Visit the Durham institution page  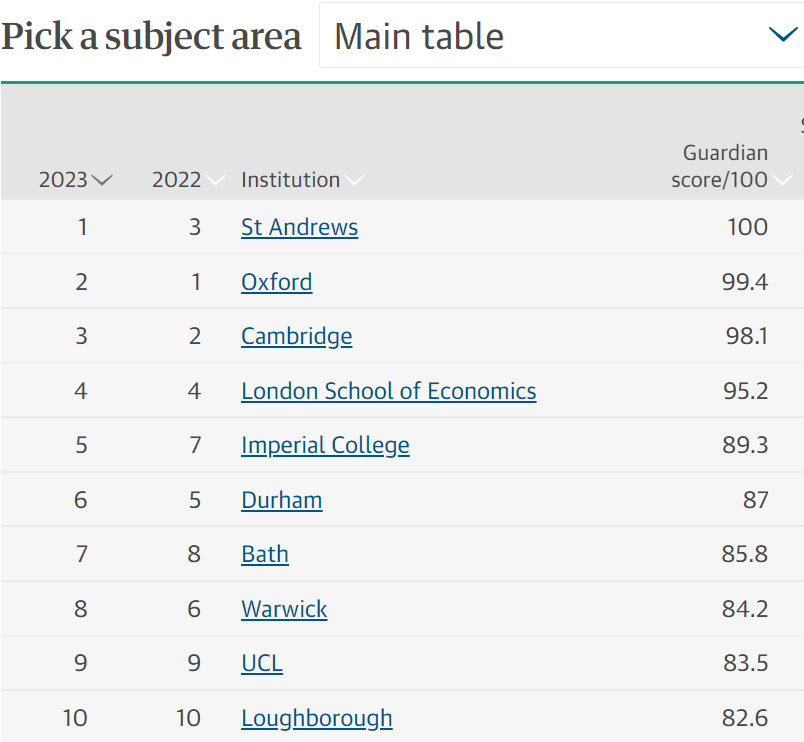(x=281, y=500)
